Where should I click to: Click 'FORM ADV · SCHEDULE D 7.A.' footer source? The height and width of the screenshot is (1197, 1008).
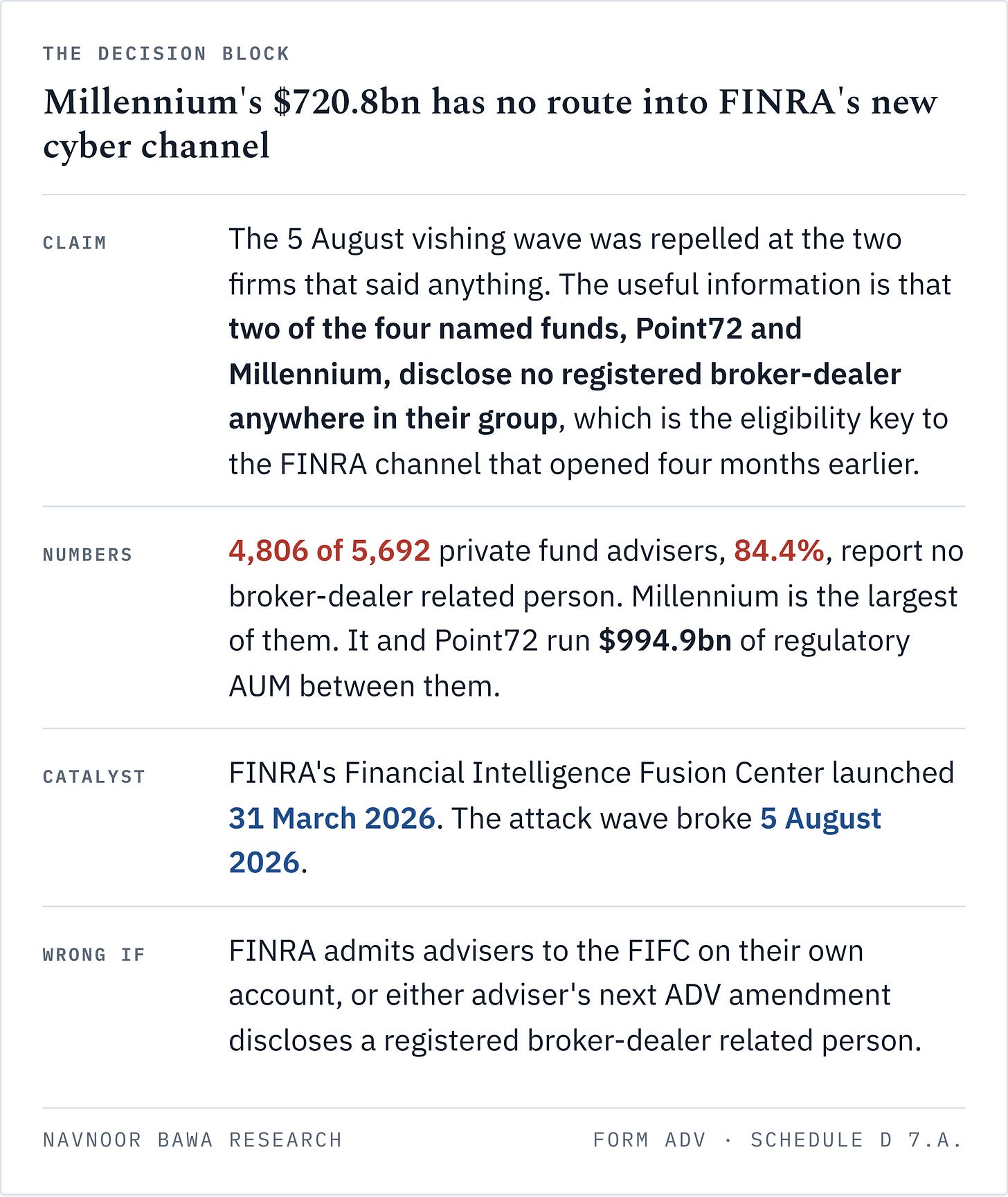coord(778,1140)
